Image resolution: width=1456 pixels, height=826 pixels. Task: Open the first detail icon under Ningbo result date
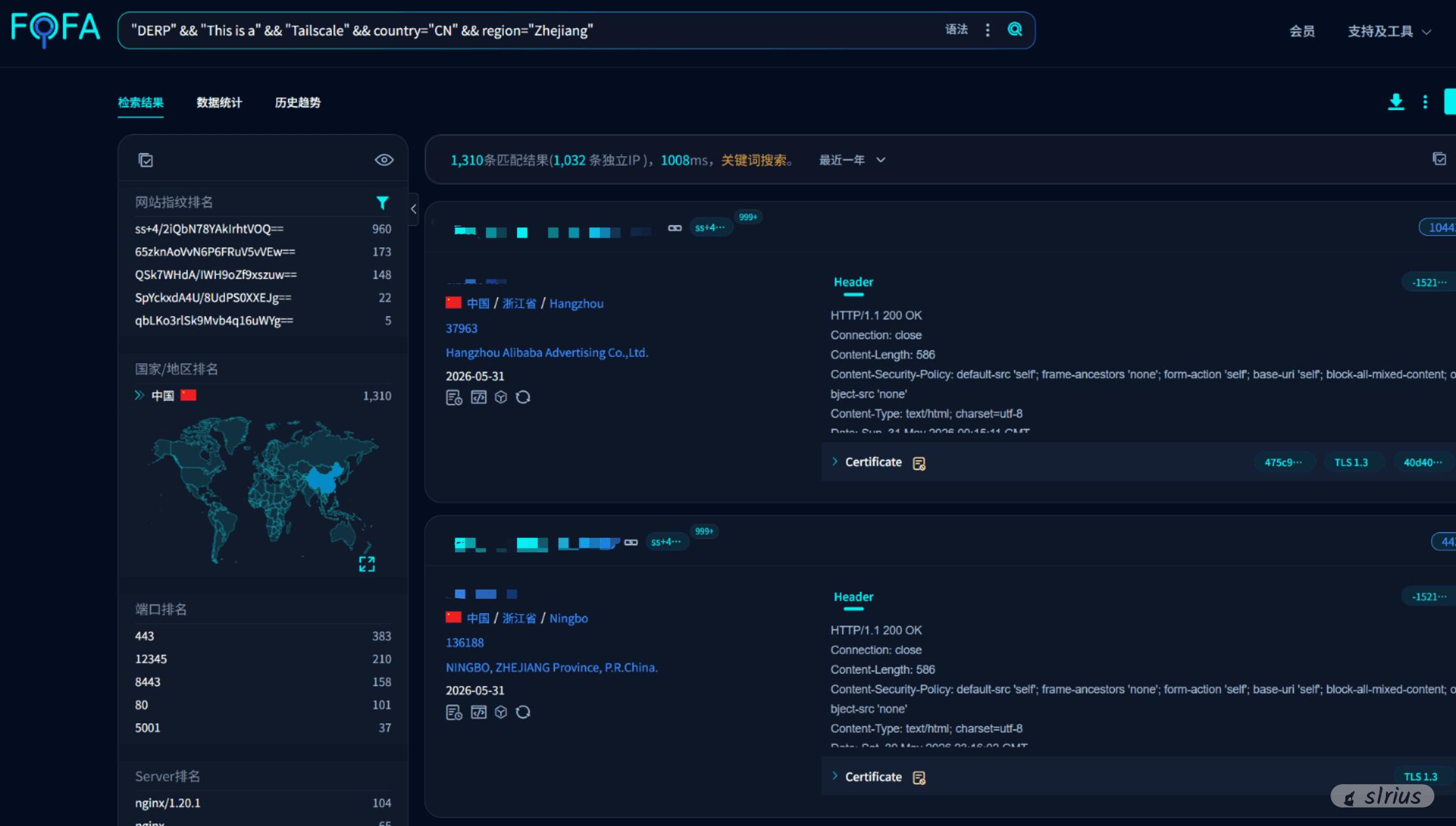coord(454,712)
